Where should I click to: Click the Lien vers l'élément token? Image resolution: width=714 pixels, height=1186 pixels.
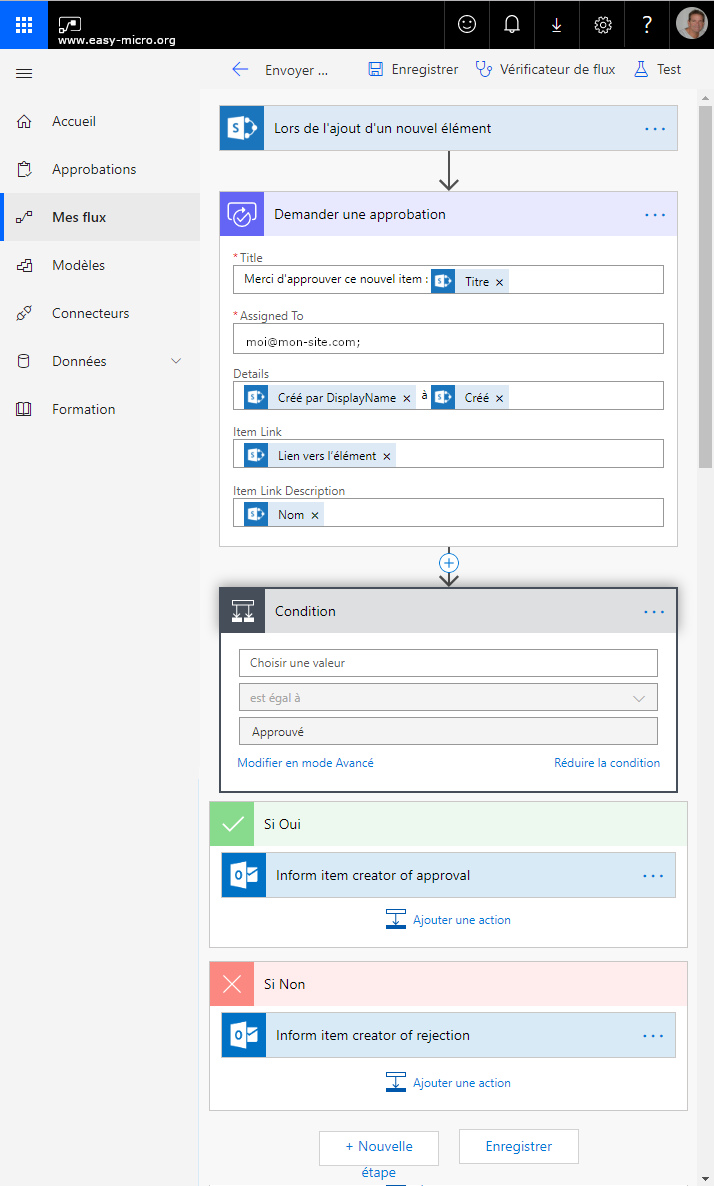click(319, 456)
